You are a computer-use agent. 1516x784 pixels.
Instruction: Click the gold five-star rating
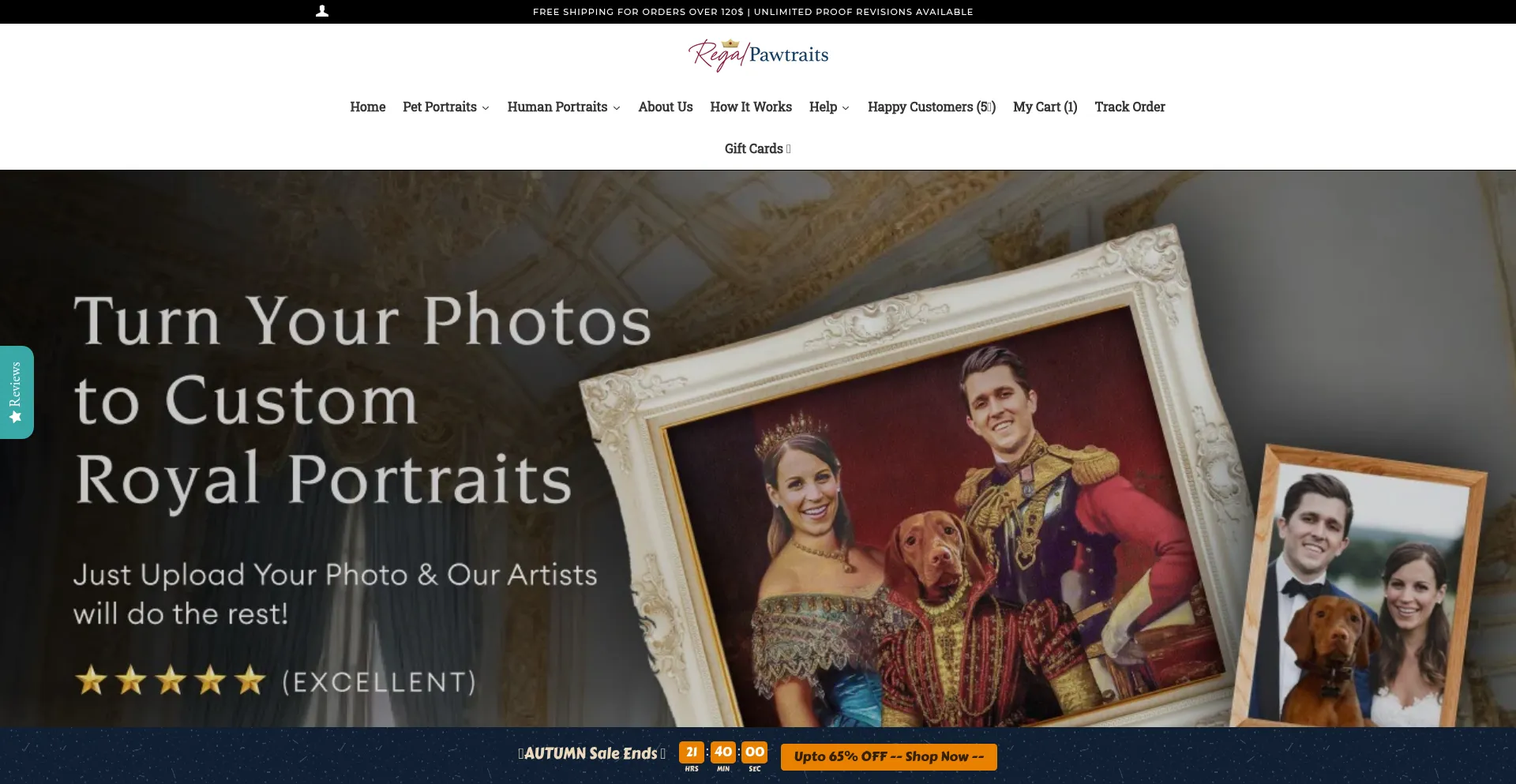(x=171, y=680)
